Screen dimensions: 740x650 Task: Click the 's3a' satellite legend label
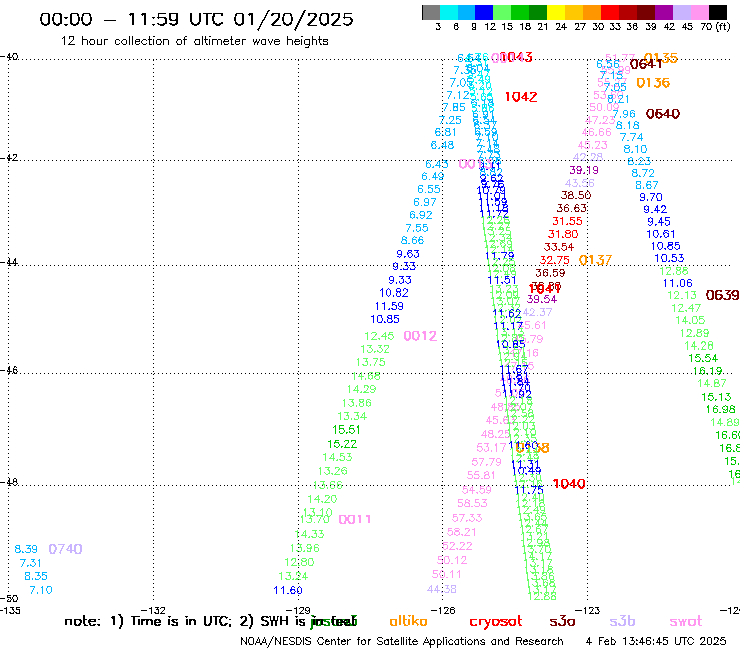(x=563, y=622)
